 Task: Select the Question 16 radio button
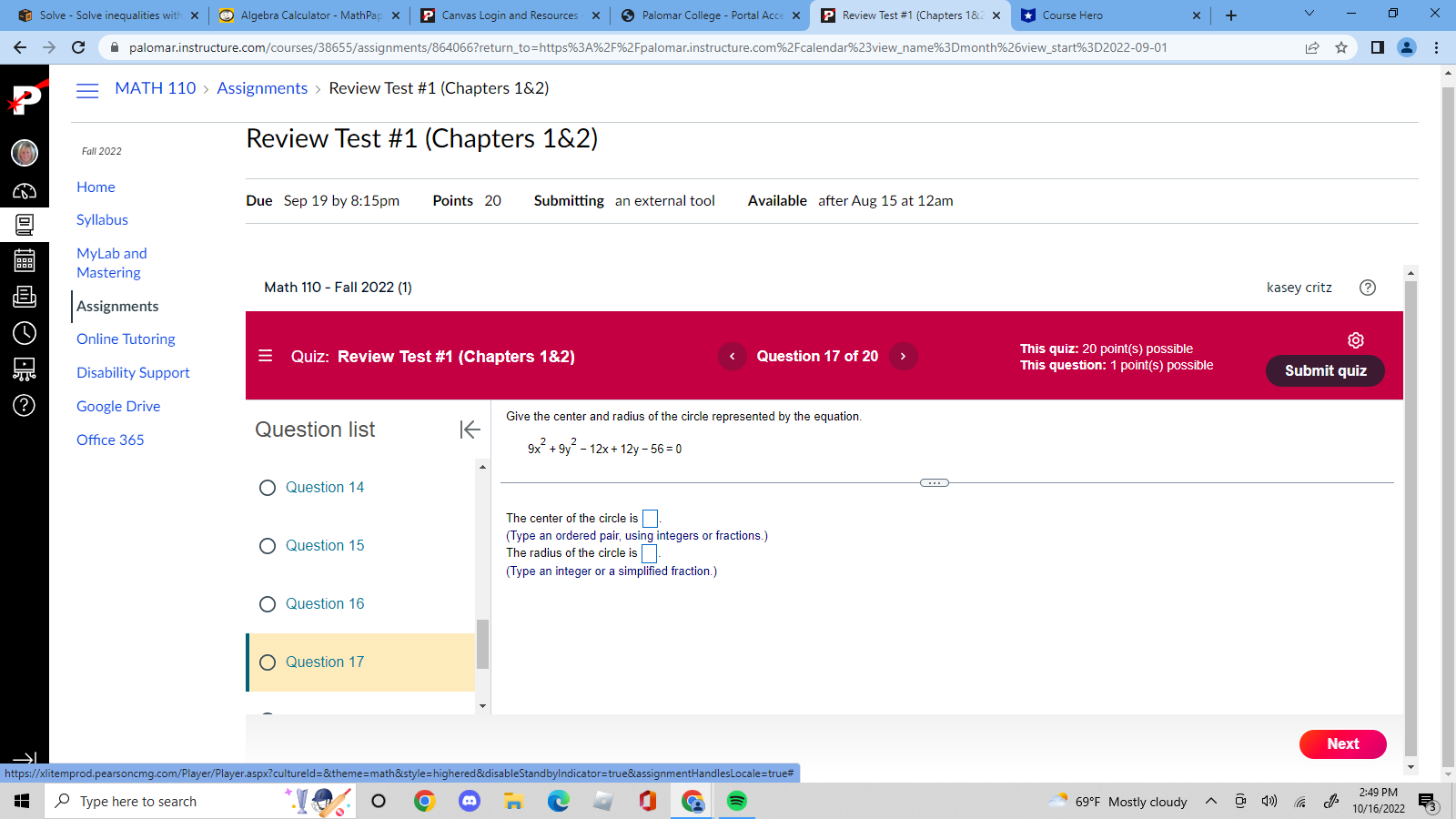(267, 603)
